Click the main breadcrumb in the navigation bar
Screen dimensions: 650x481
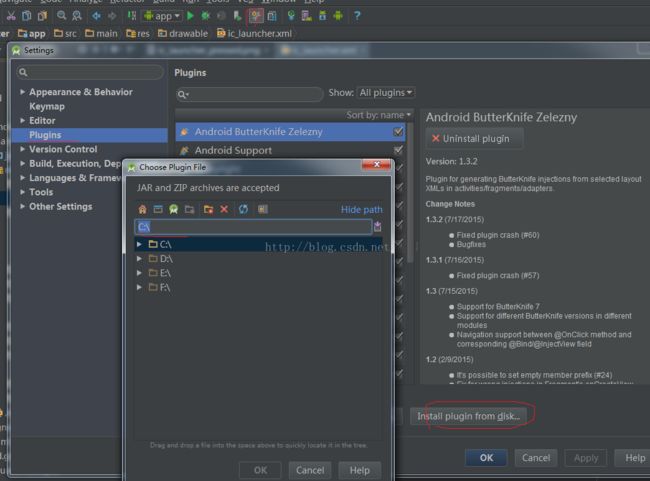coord(102,34)
